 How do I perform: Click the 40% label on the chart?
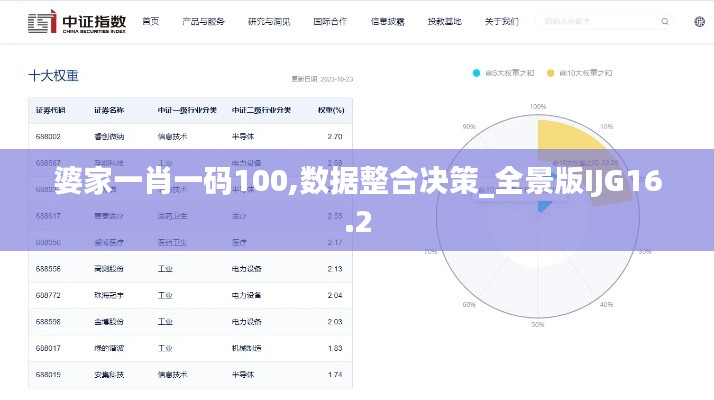(x=606, y=304)
